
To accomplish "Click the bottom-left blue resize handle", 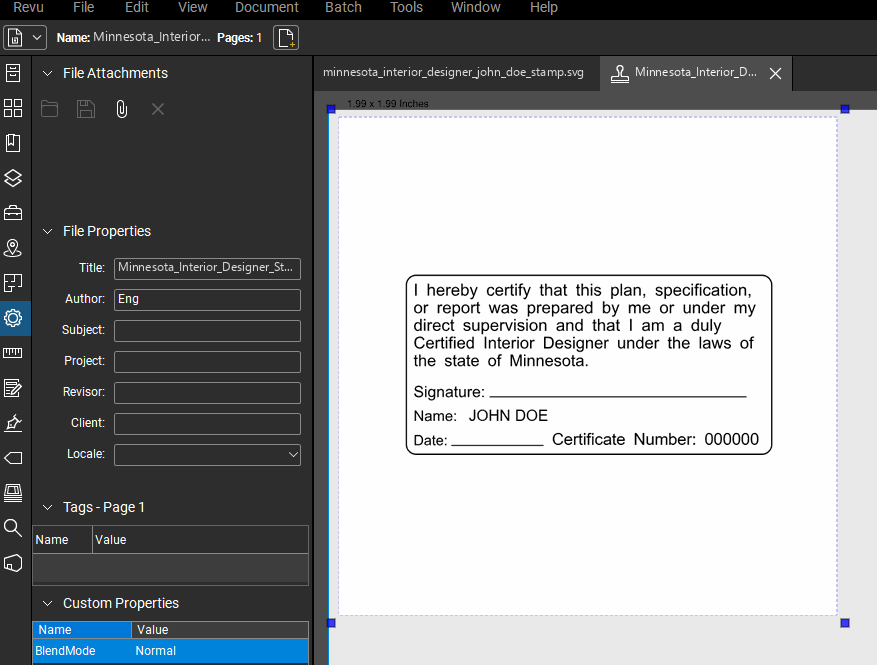I will click(x=331, y=623).
